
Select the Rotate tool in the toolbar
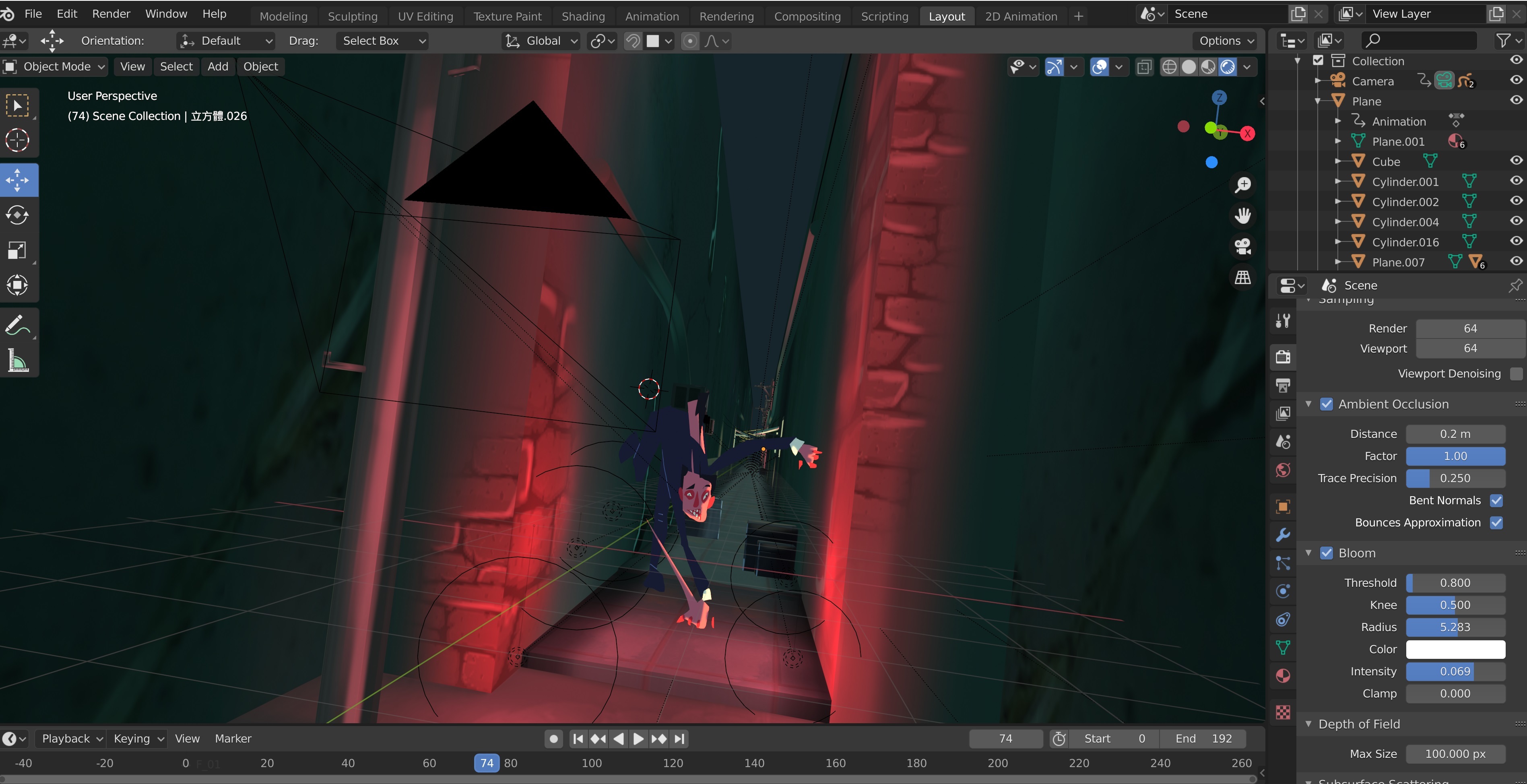[17, 215]
